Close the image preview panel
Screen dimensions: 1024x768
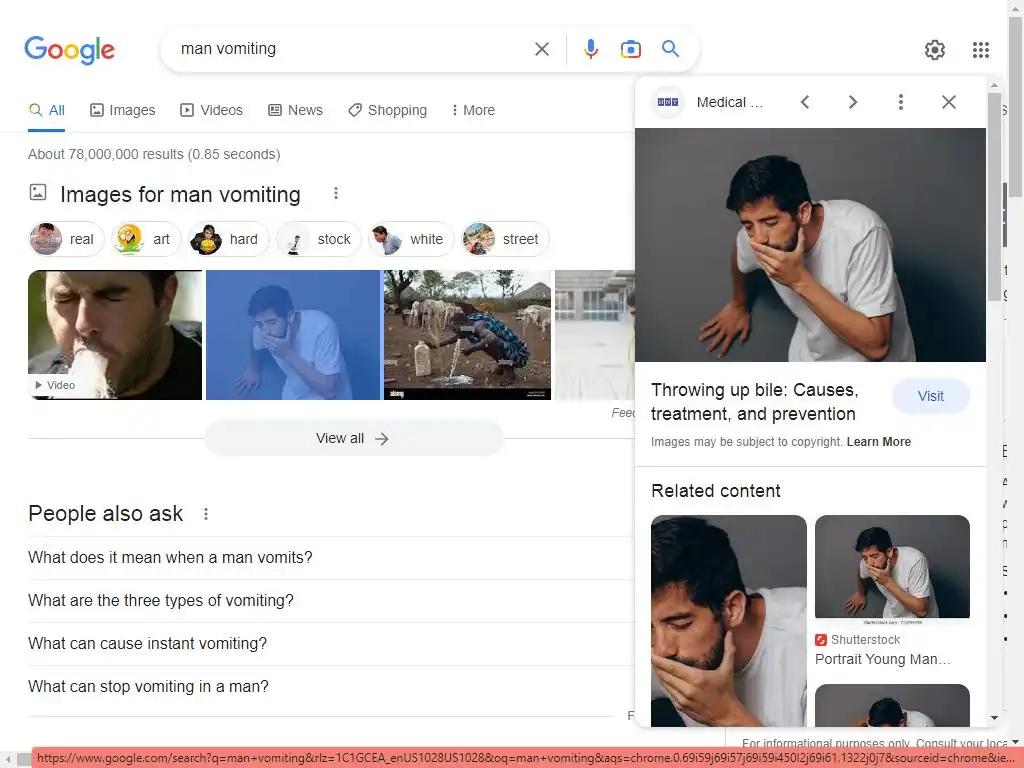[949, 102]
